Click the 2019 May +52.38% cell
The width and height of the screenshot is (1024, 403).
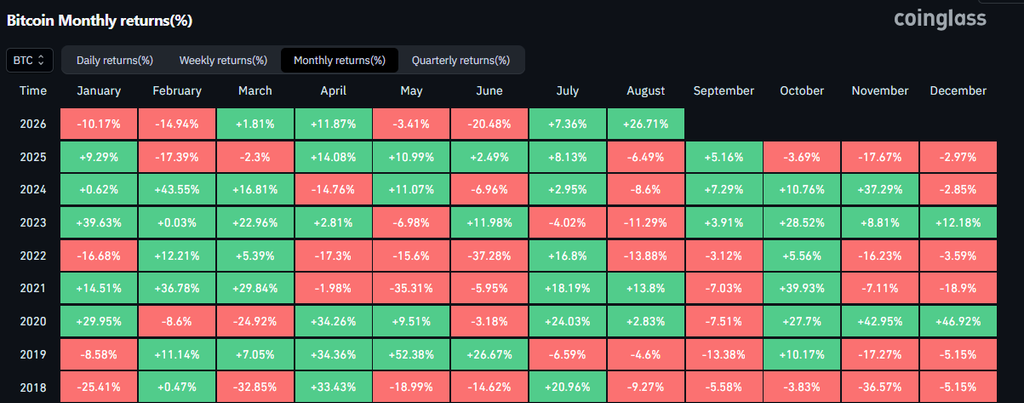point(411,355)
